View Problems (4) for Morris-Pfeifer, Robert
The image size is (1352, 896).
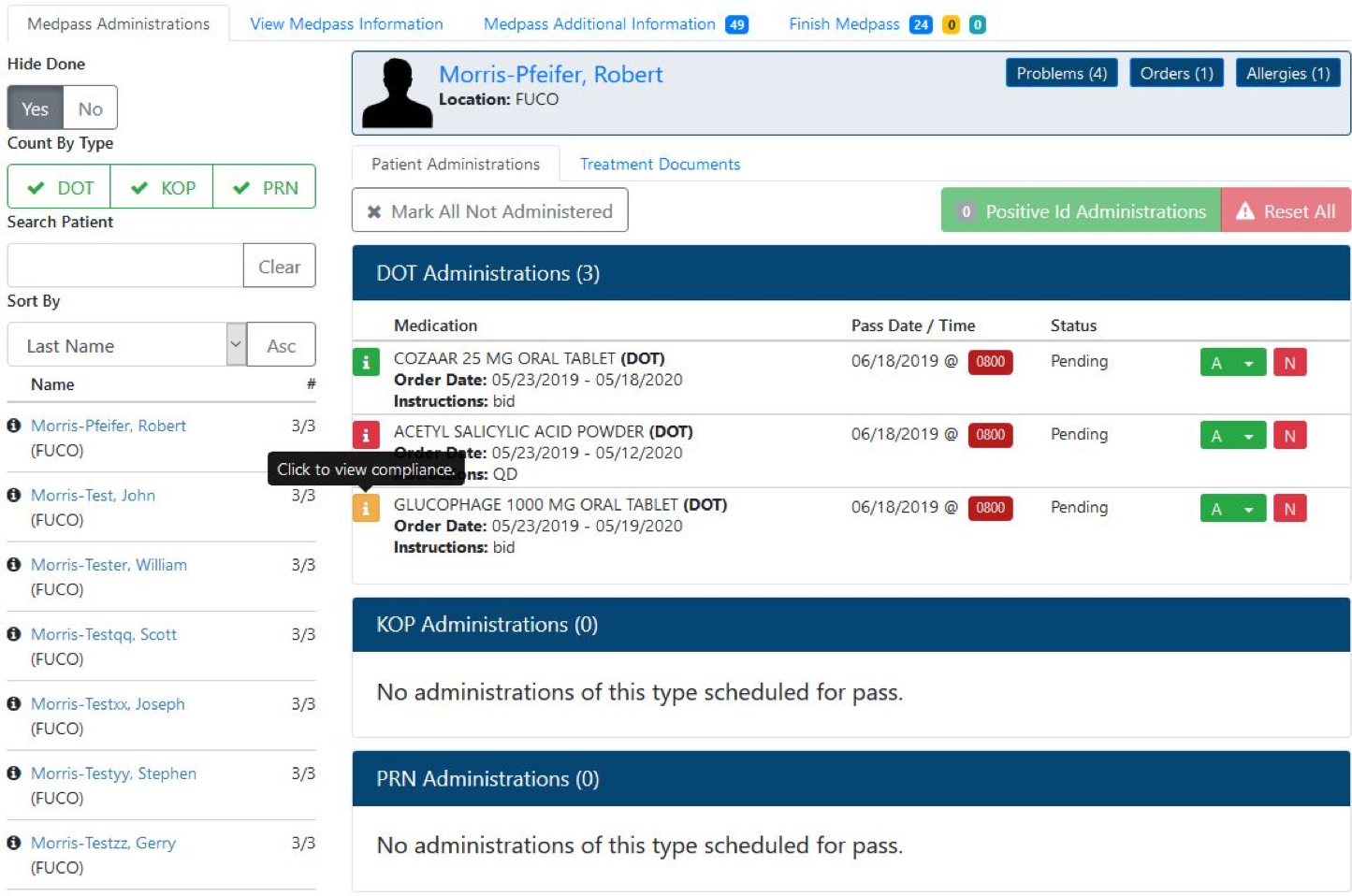pos(1061,72)
